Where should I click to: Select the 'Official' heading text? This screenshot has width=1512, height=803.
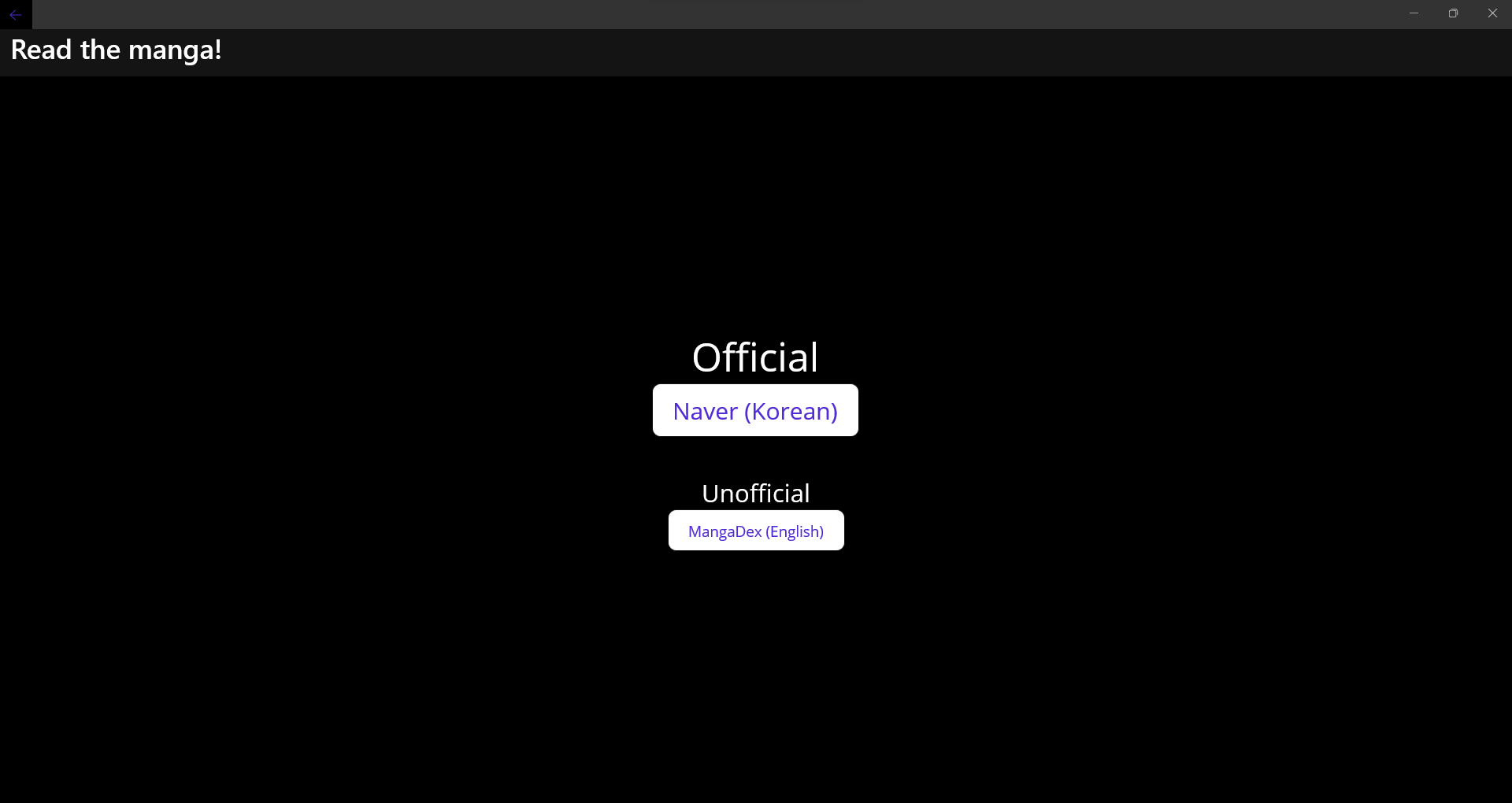(755, 357)
